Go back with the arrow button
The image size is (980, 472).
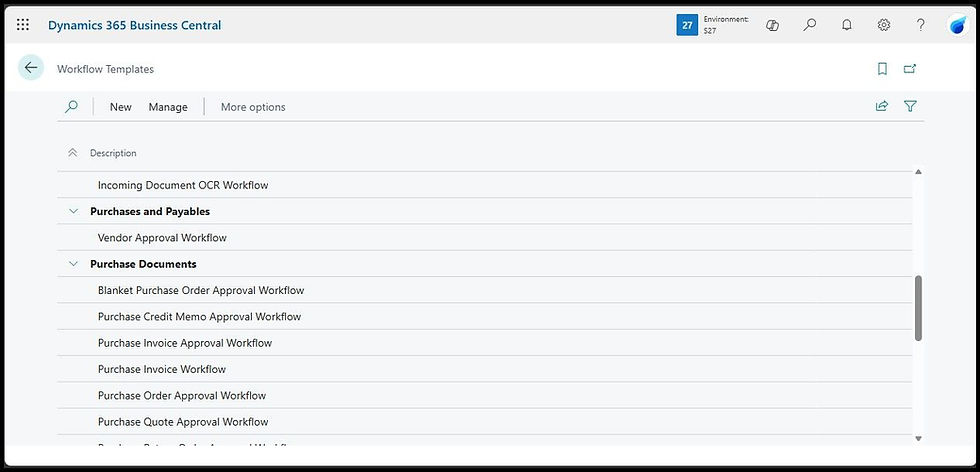pos(31,68)
